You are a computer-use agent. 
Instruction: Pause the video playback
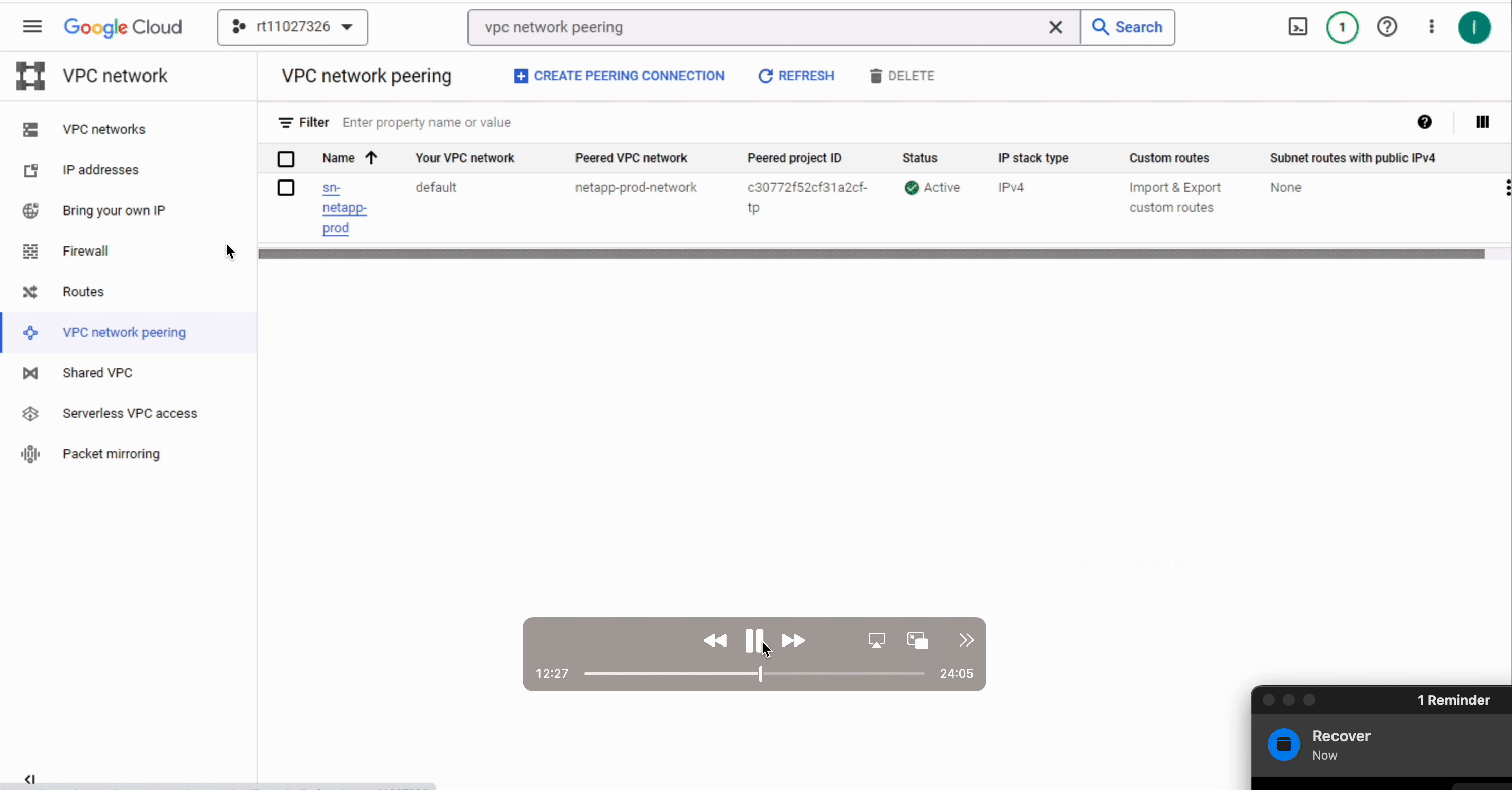tap(753, 640)
